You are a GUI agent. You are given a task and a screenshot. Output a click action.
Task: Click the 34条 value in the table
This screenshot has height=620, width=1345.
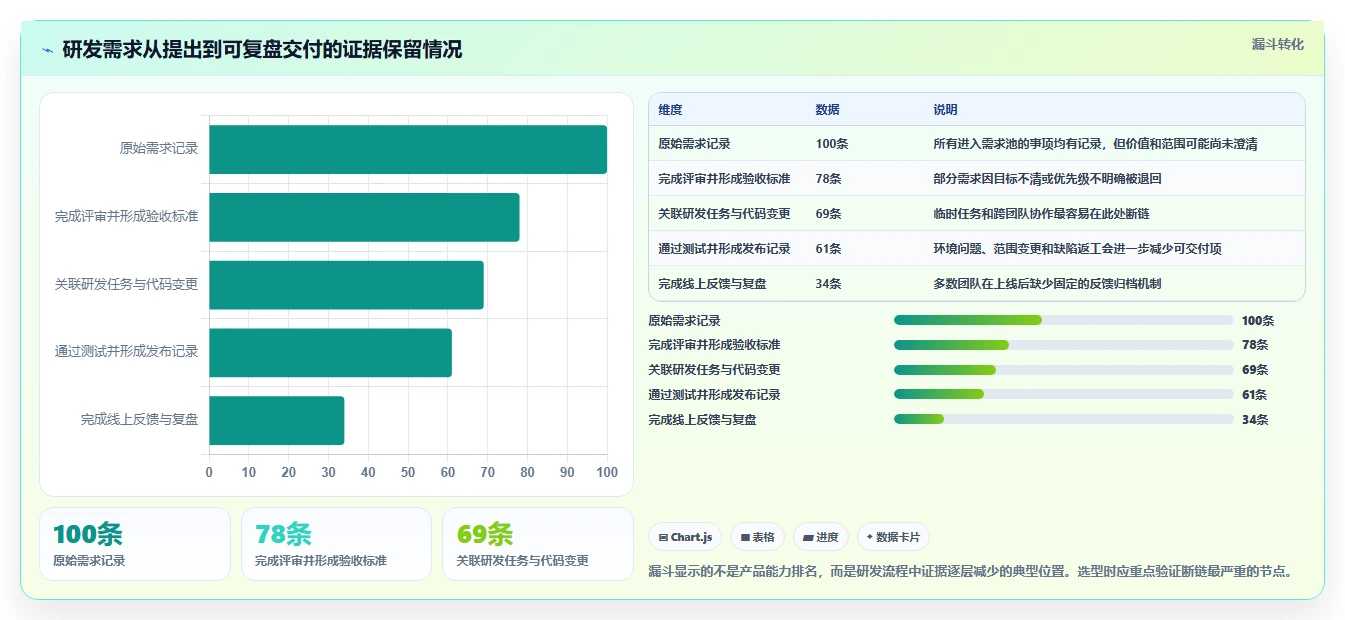pos(829,284)
